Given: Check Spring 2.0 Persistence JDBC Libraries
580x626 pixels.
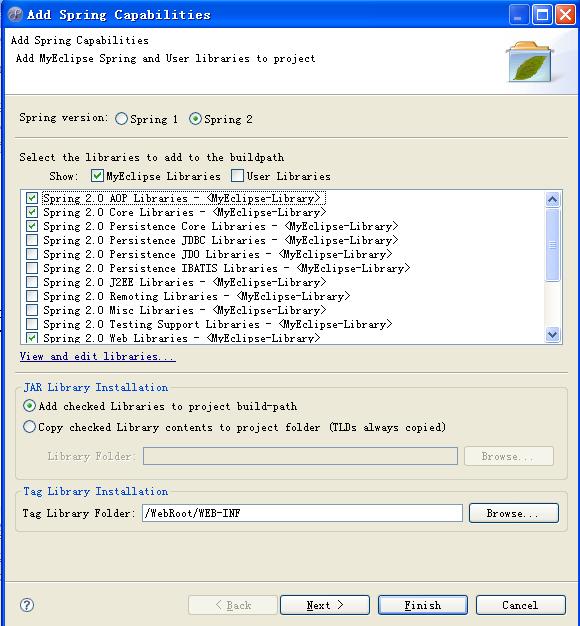Looking at the screenshot, I should coord(32,240).
